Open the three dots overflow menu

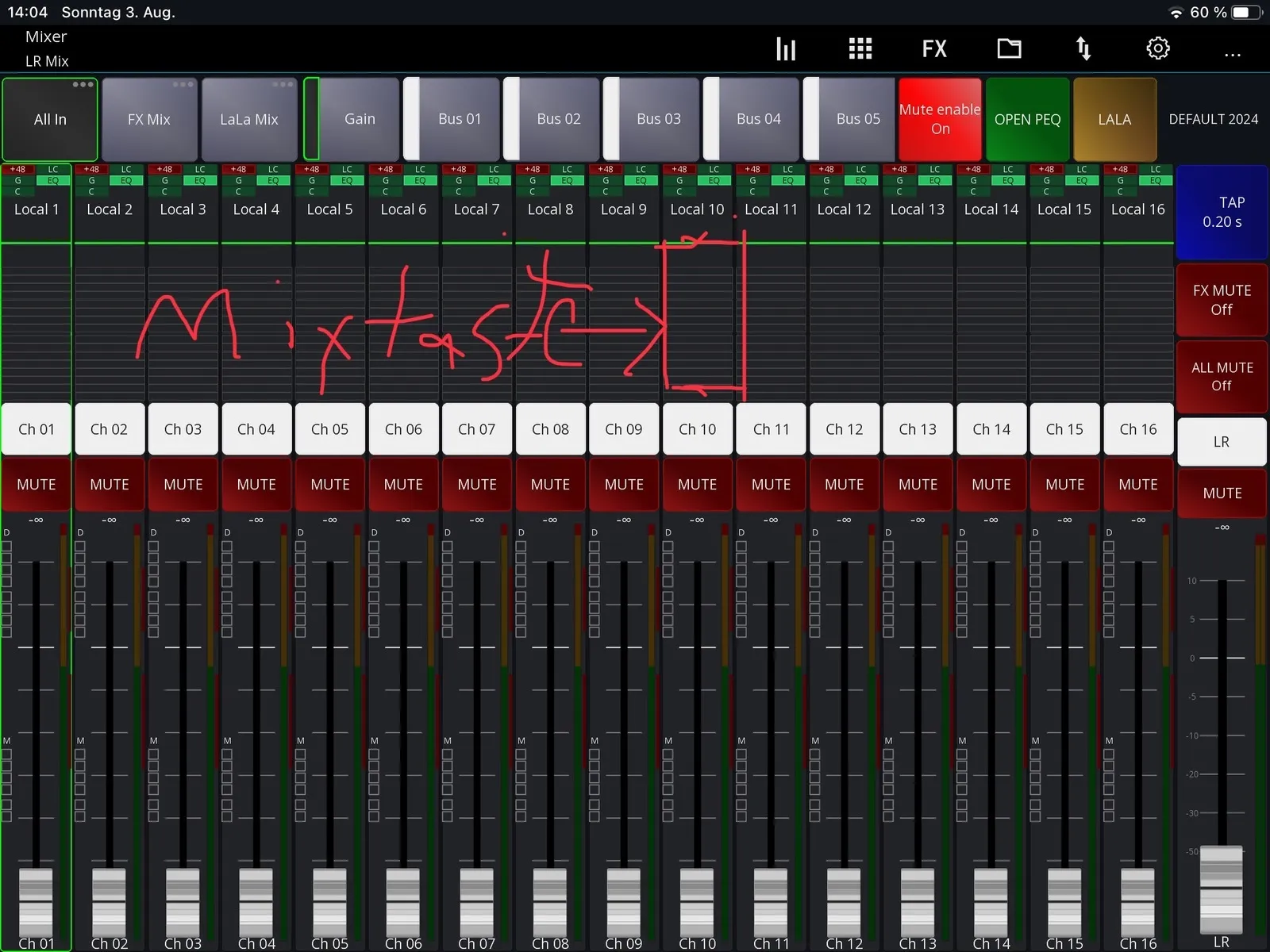click(x=1233, y=56)
